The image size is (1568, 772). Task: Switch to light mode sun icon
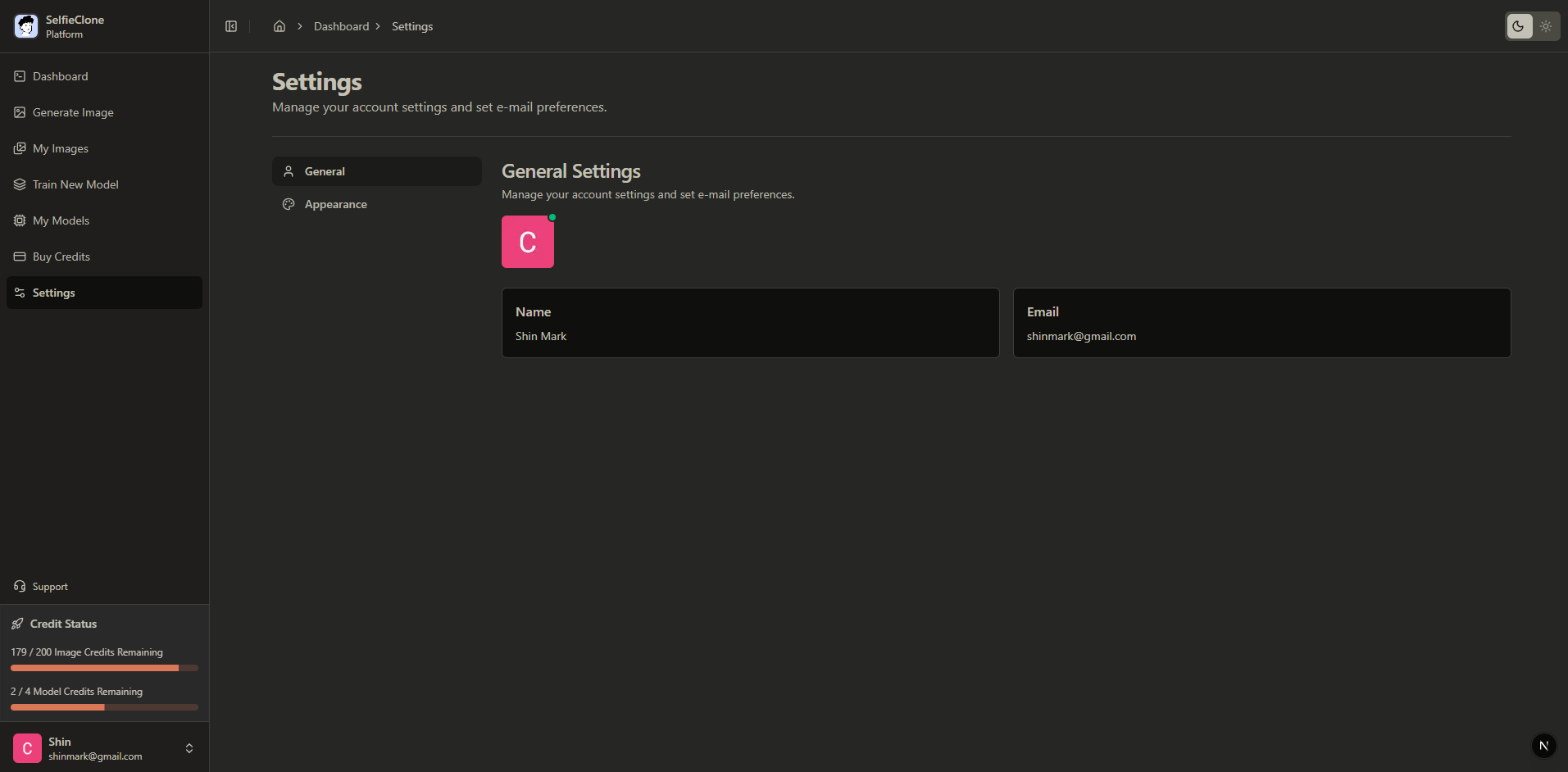(x=1546, y=26)
